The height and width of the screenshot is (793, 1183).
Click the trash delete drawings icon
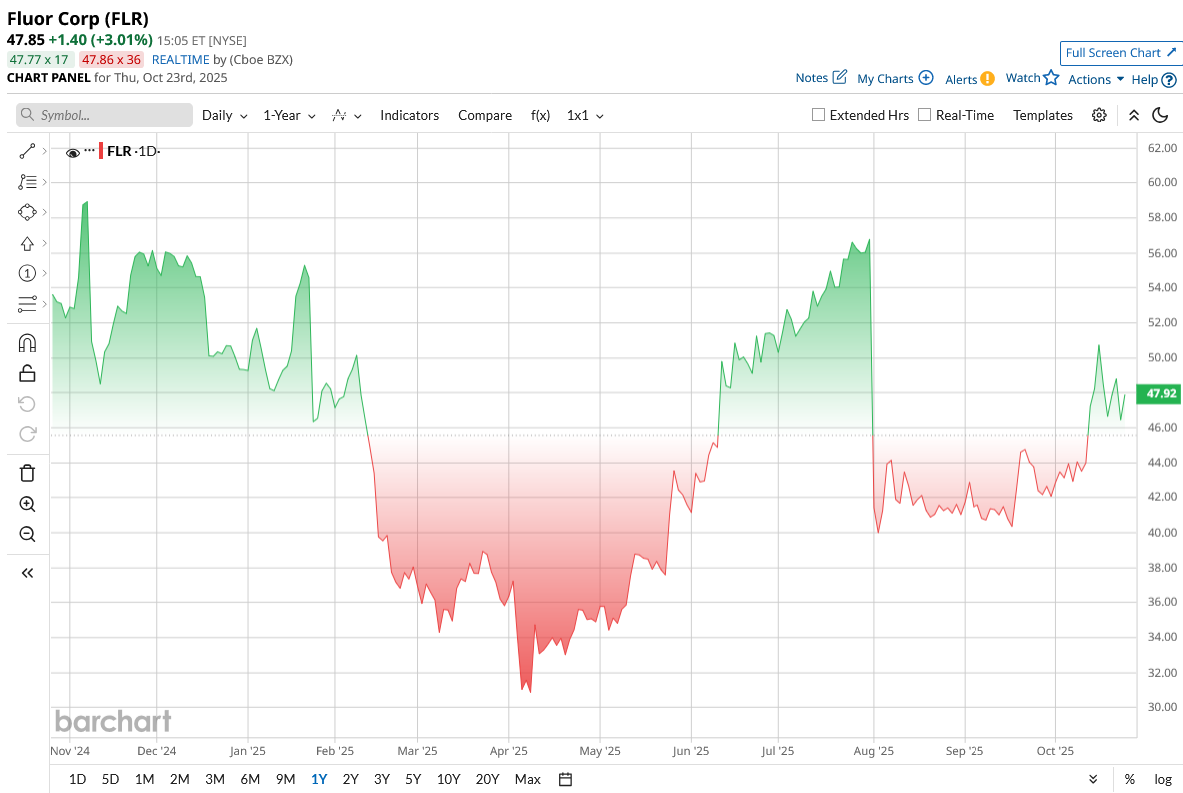coord(27,473)
